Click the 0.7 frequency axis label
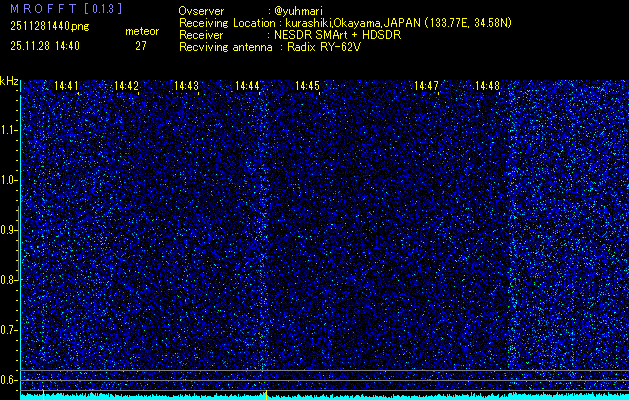 8,330
